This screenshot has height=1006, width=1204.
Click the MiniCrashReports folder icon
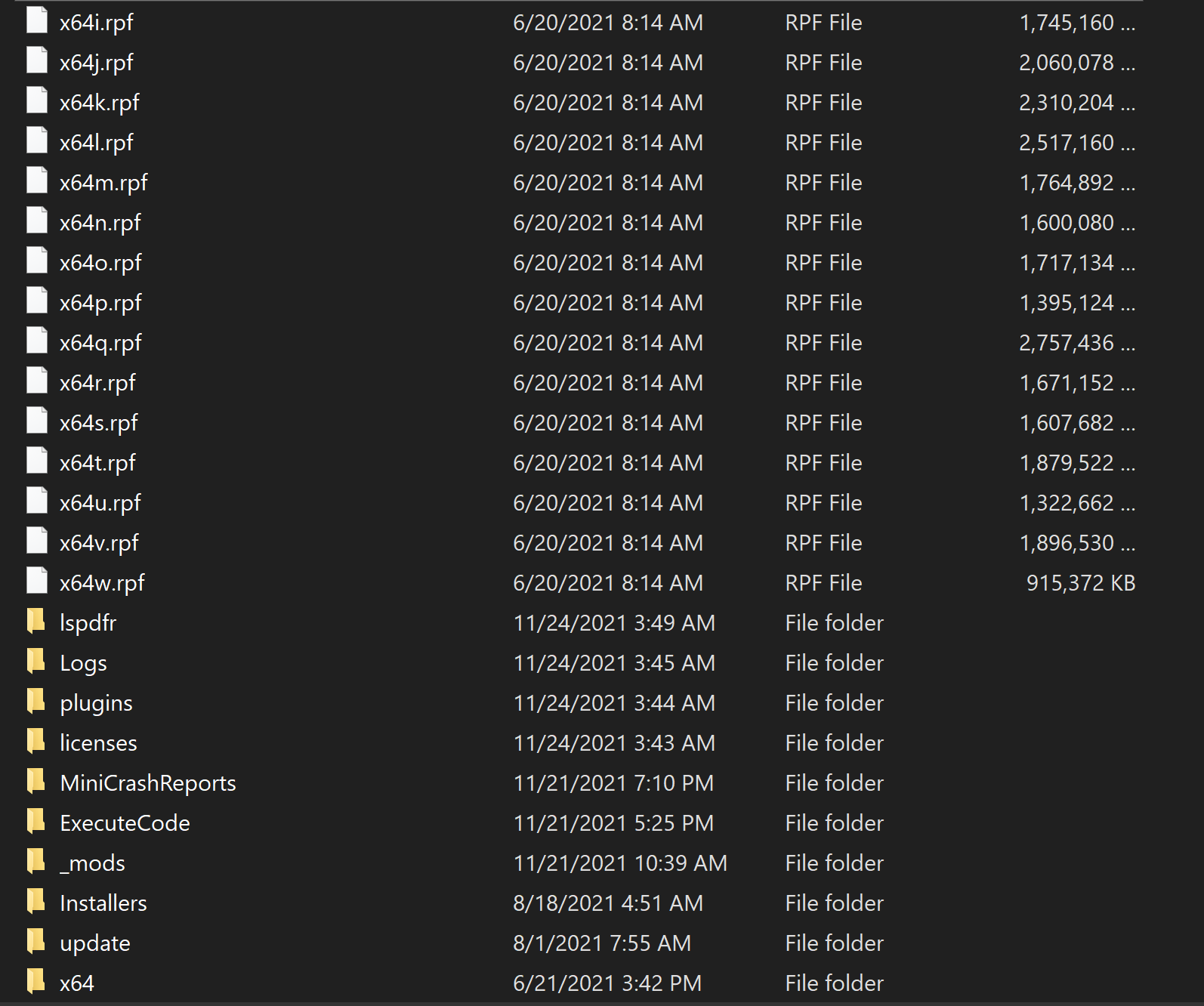36,782
